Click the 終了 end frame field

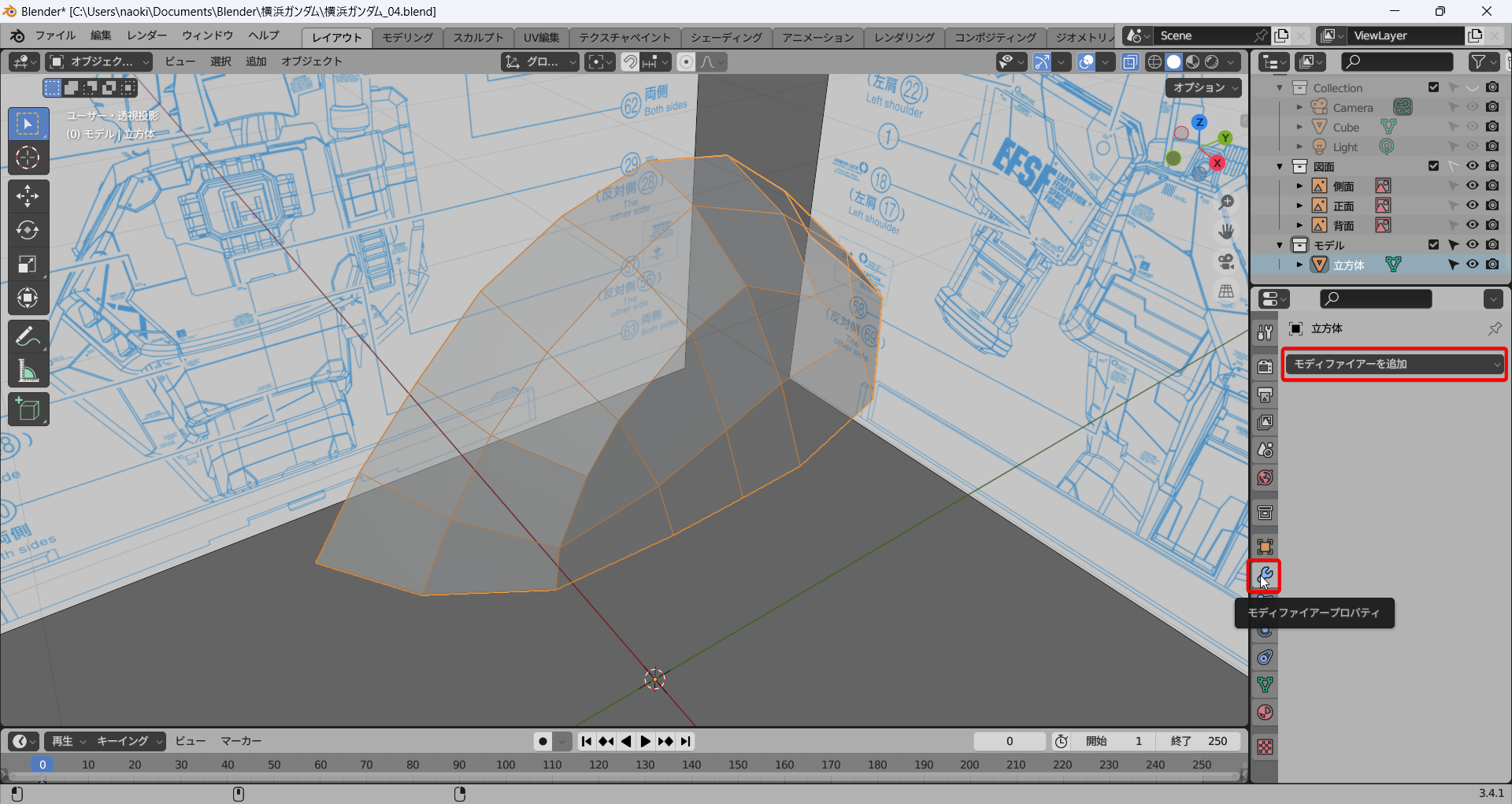[x=1199, y=741]
